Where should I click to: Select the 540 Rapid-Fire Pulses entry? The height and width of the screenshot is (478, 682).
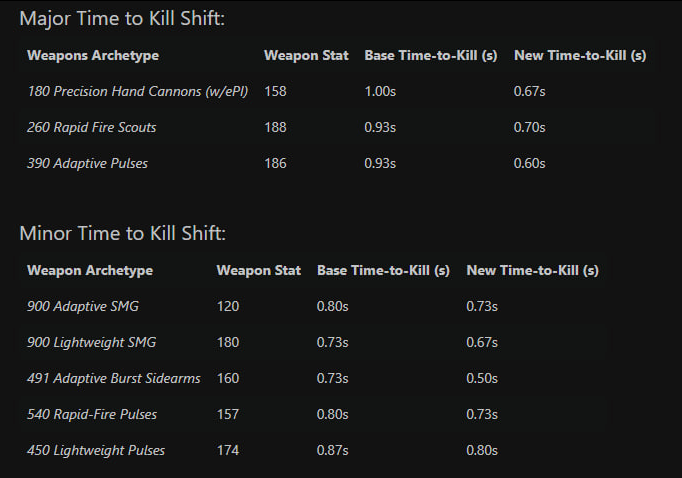[x=92, y=414]
